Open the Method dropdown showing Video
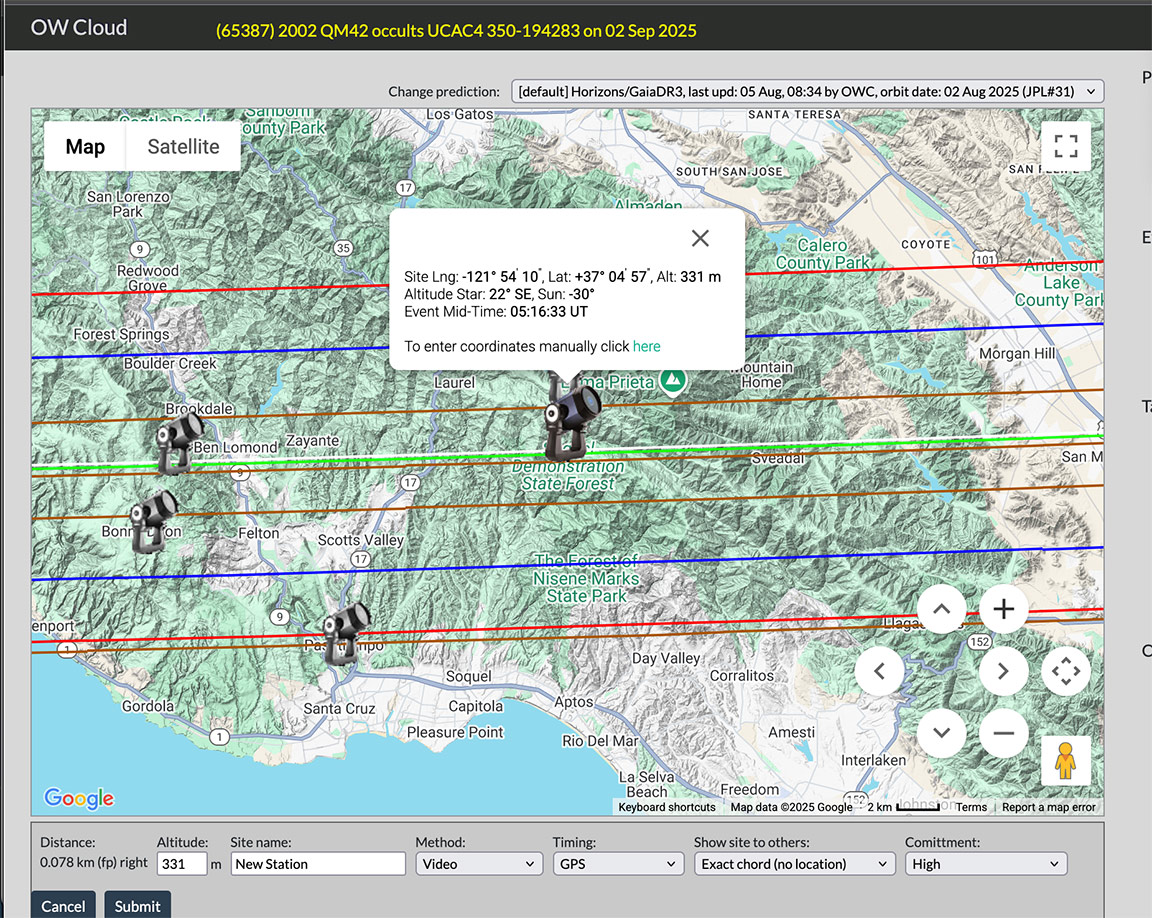 [x=479, y=864]
